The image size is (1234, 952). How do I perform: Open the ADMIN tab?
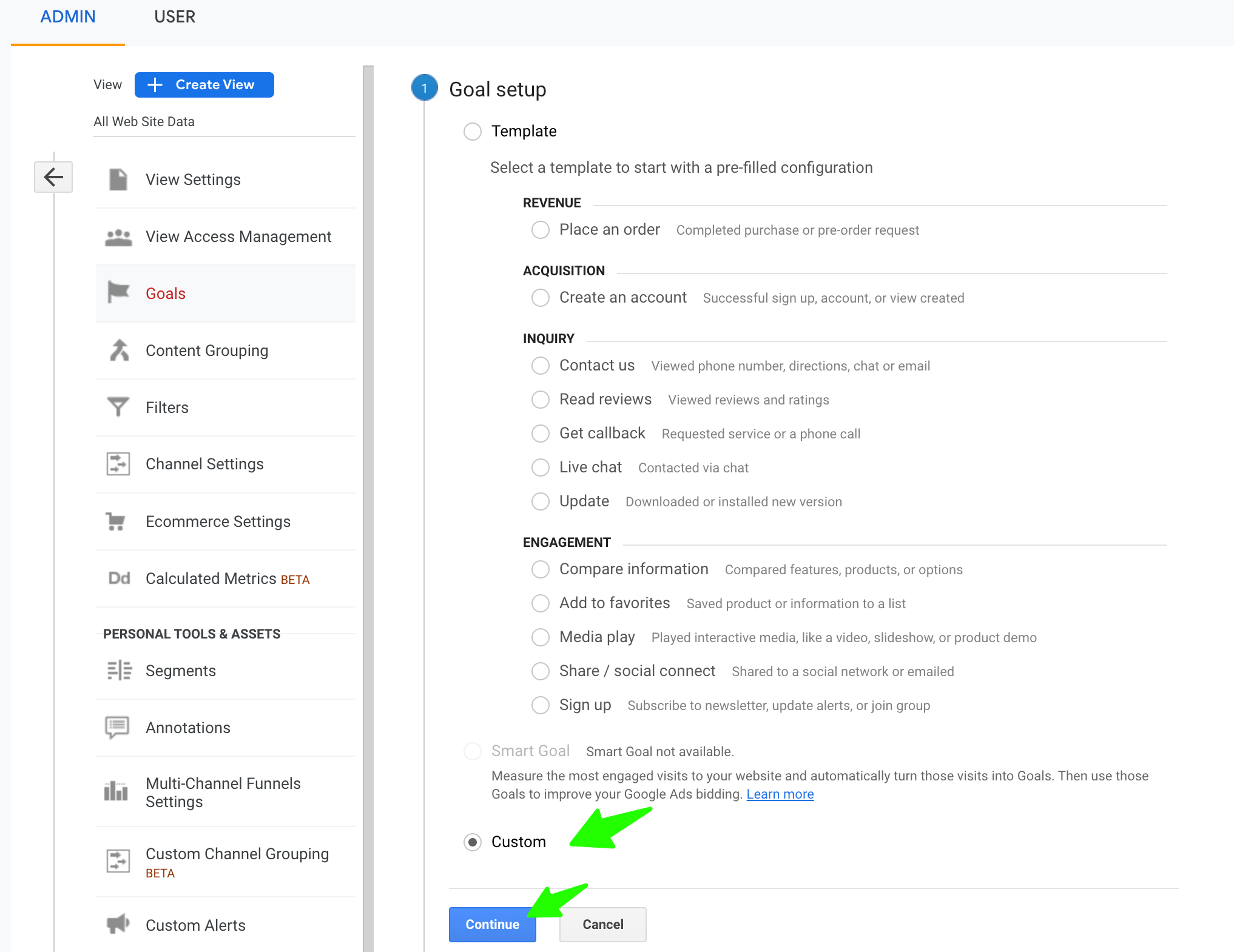(x=68, y=17)
